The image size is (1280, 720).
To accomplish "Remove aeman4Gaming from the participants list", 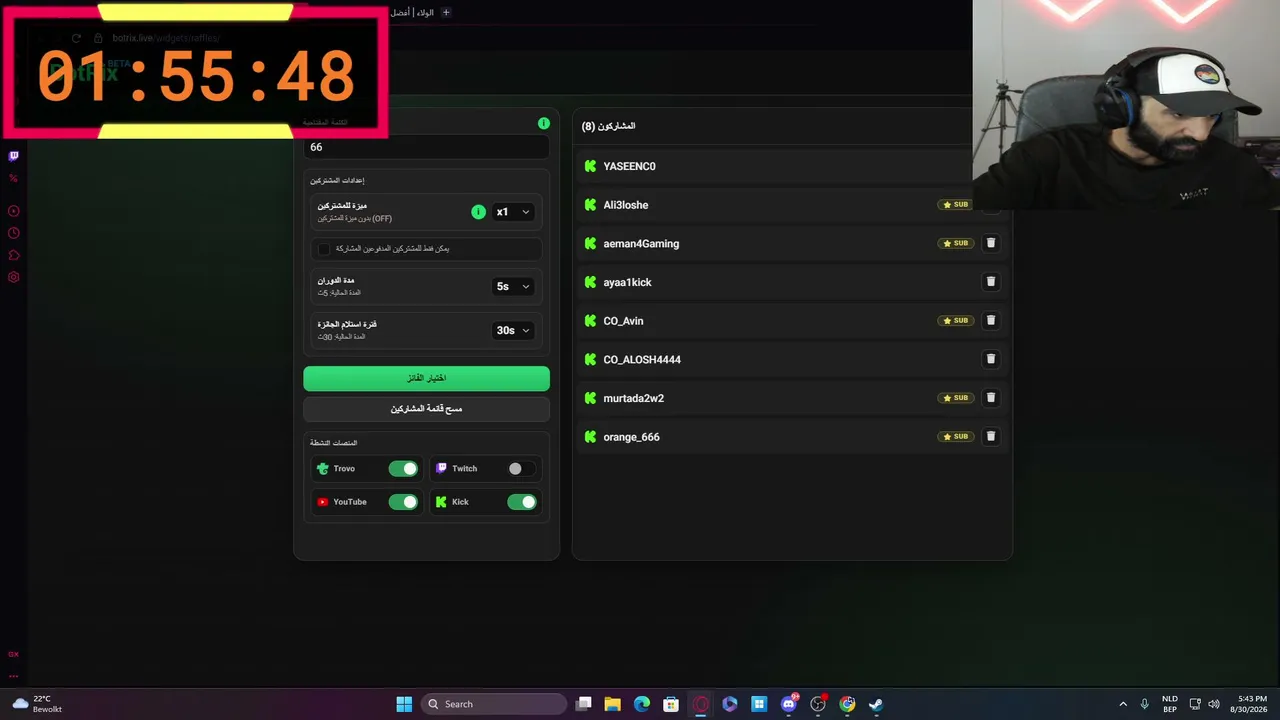I will (991, 243).
